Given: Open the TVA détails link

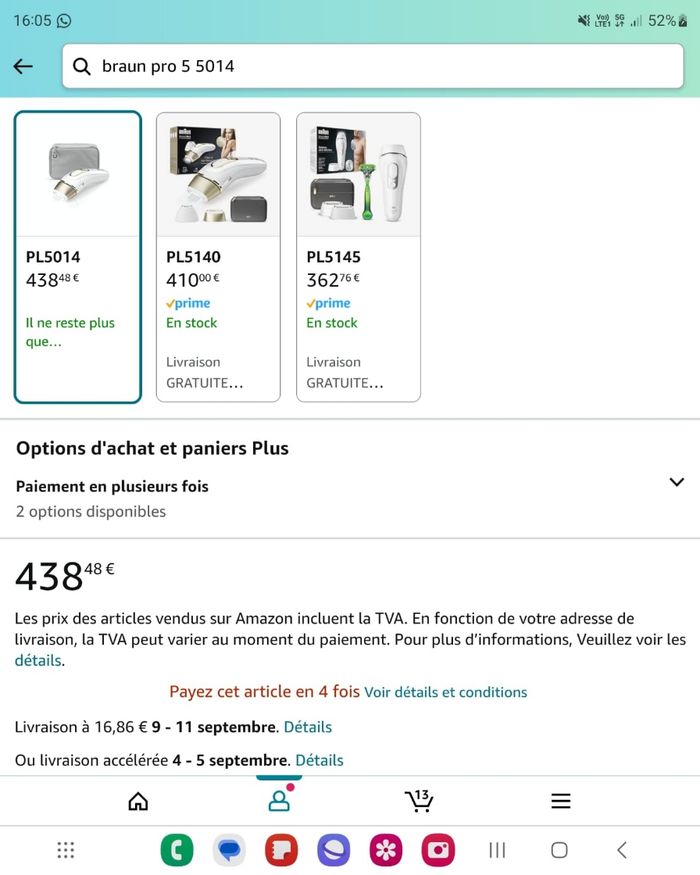Looking at the screenshot, I should click(x=37, y=660).
